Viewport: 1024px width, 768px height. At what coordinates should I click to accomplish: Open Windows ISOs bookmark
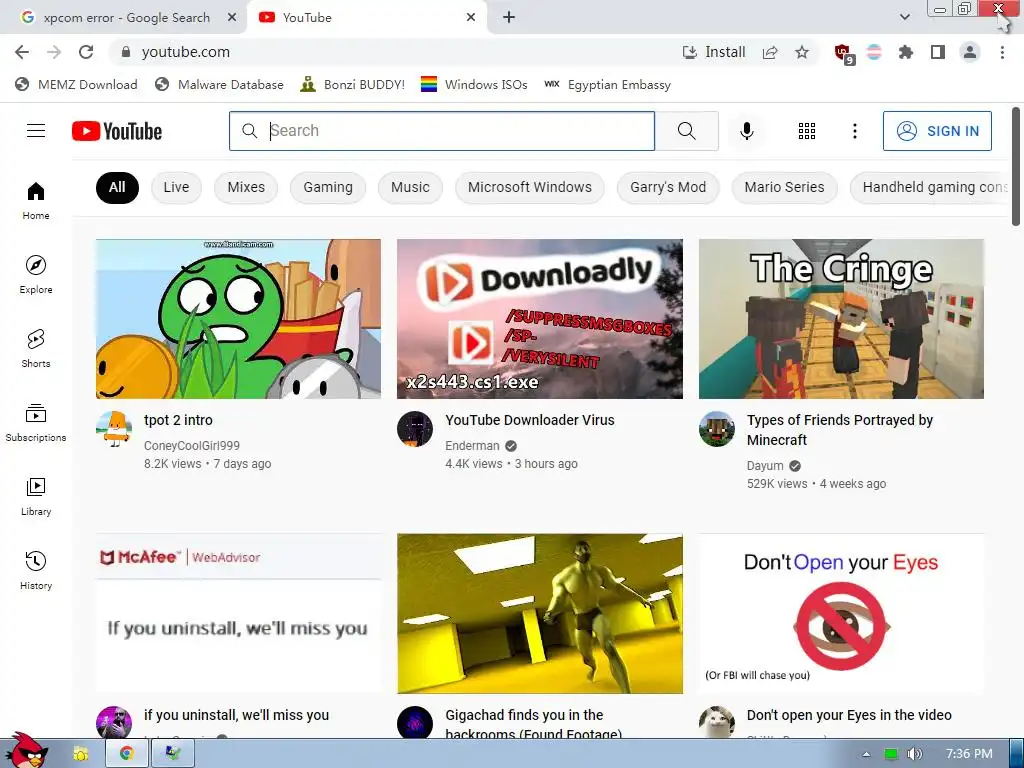point(474,85)
